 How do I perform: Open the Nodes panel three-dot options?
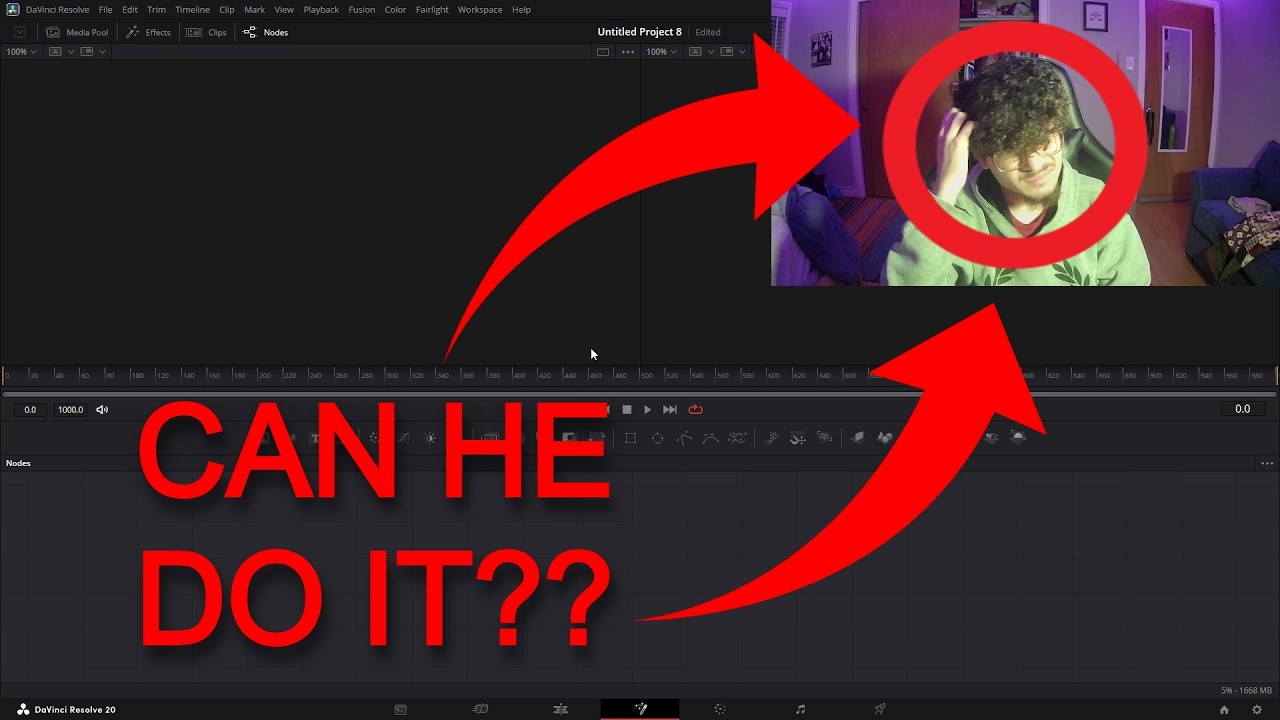pos(1267,463)
